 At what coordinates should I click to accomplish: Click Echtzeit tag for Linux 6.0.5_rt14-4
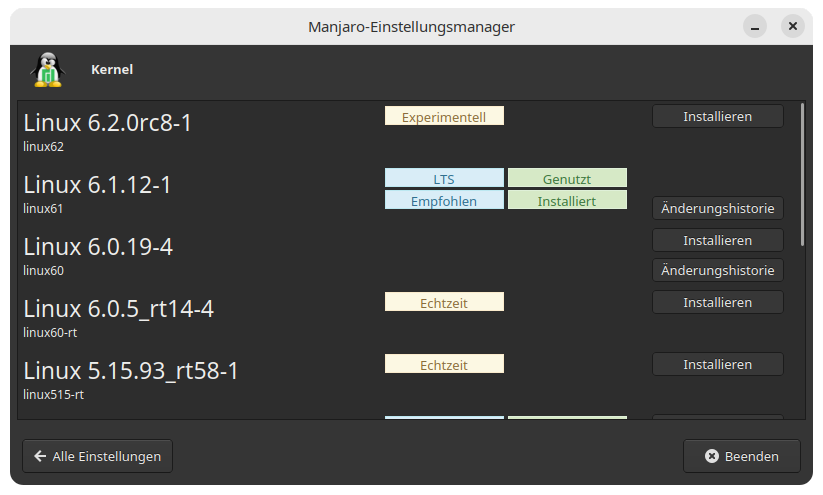pos(444,302)
